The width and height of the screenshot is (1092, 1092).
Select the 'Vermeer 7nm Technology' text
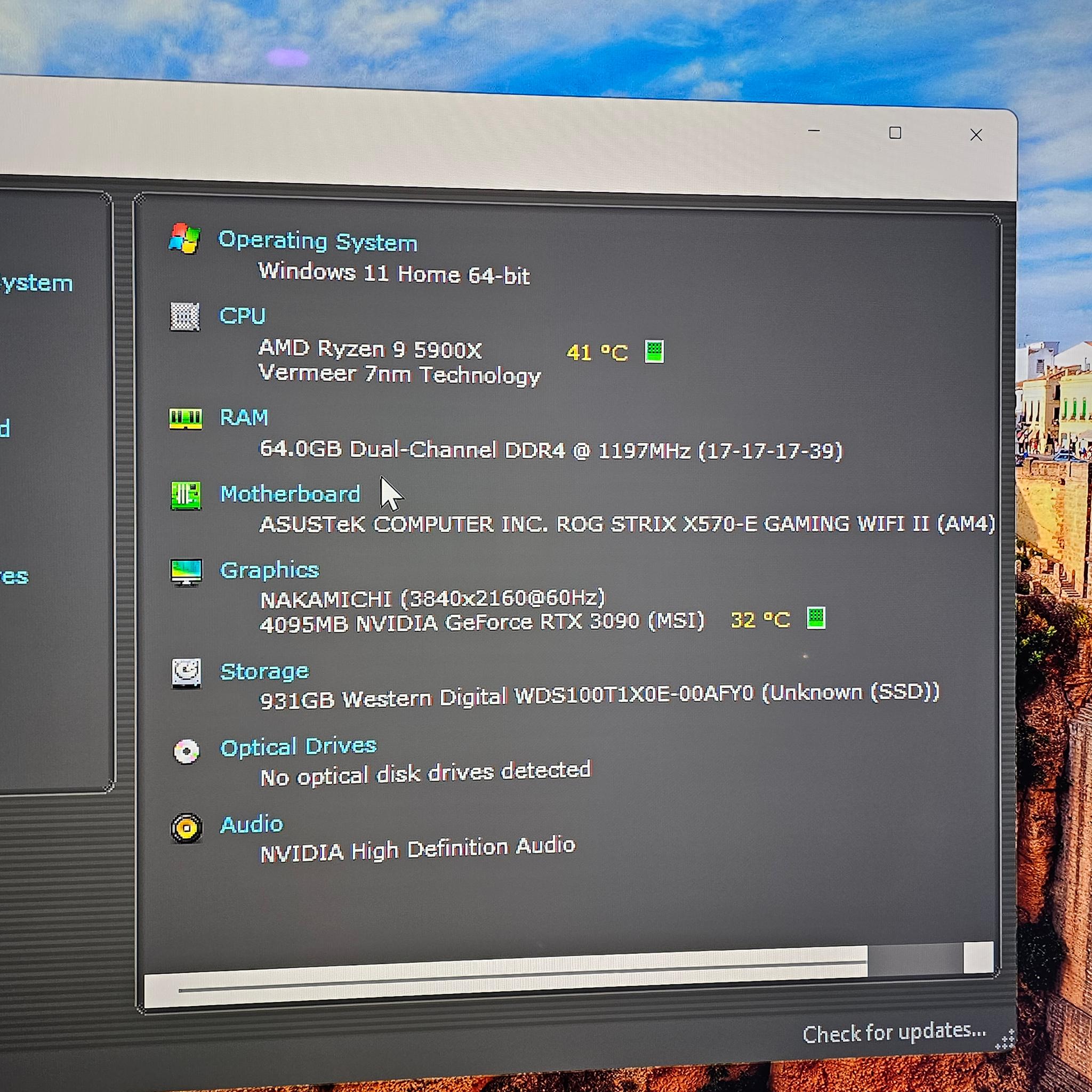coord(399,375)
